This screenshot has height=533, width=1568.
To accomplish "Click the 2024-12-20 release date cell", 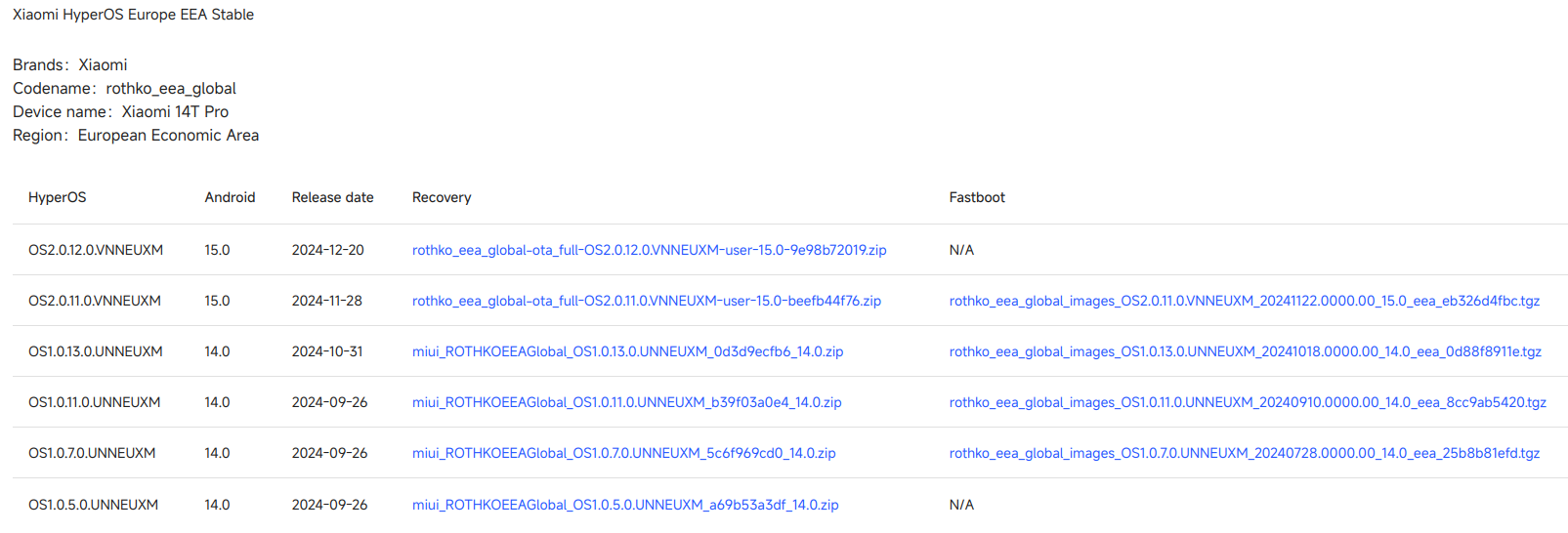I will [327, 250].
